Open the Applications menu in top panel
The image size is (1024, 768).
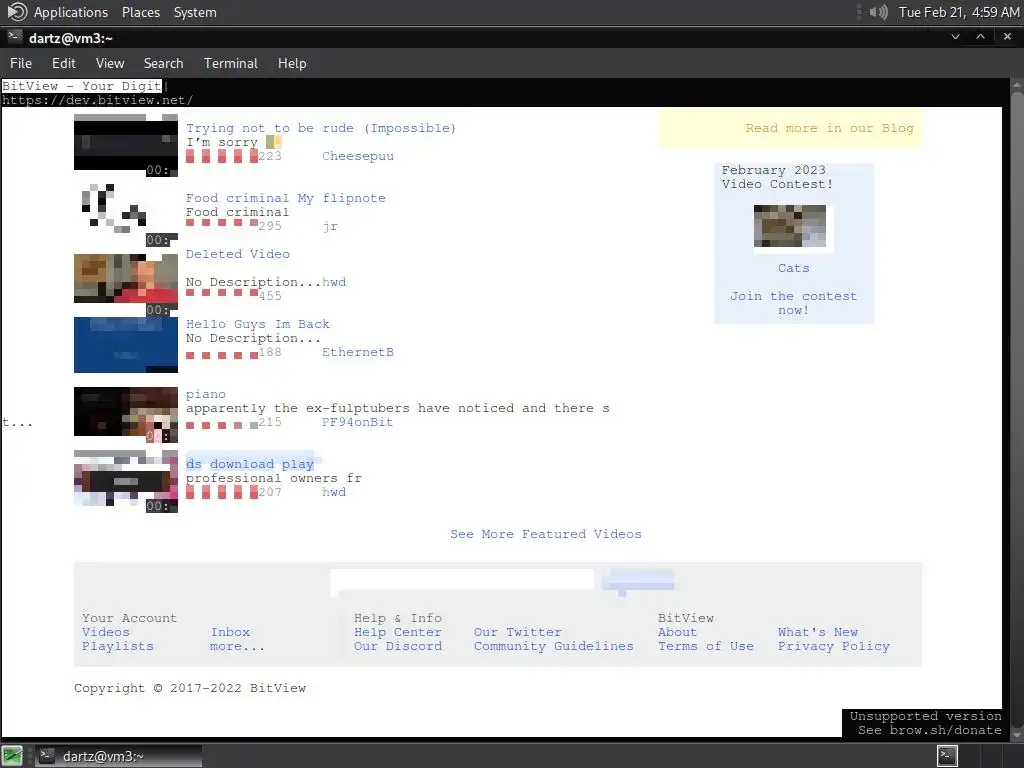pos(71,12)
